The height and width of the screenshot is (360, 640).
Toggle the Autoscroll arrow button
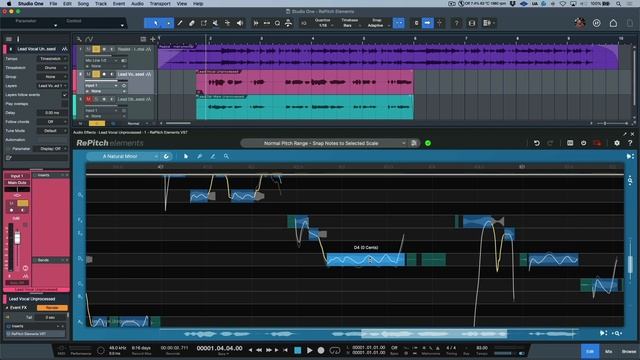coord(427,23)
